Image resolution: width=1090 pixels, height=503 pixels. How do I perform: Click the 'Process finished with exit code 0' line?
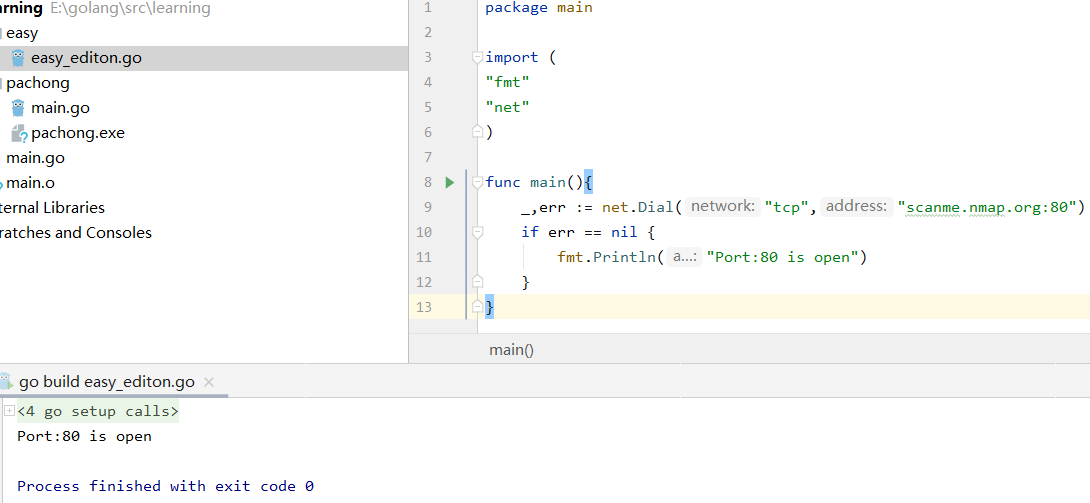coord(165,486)
